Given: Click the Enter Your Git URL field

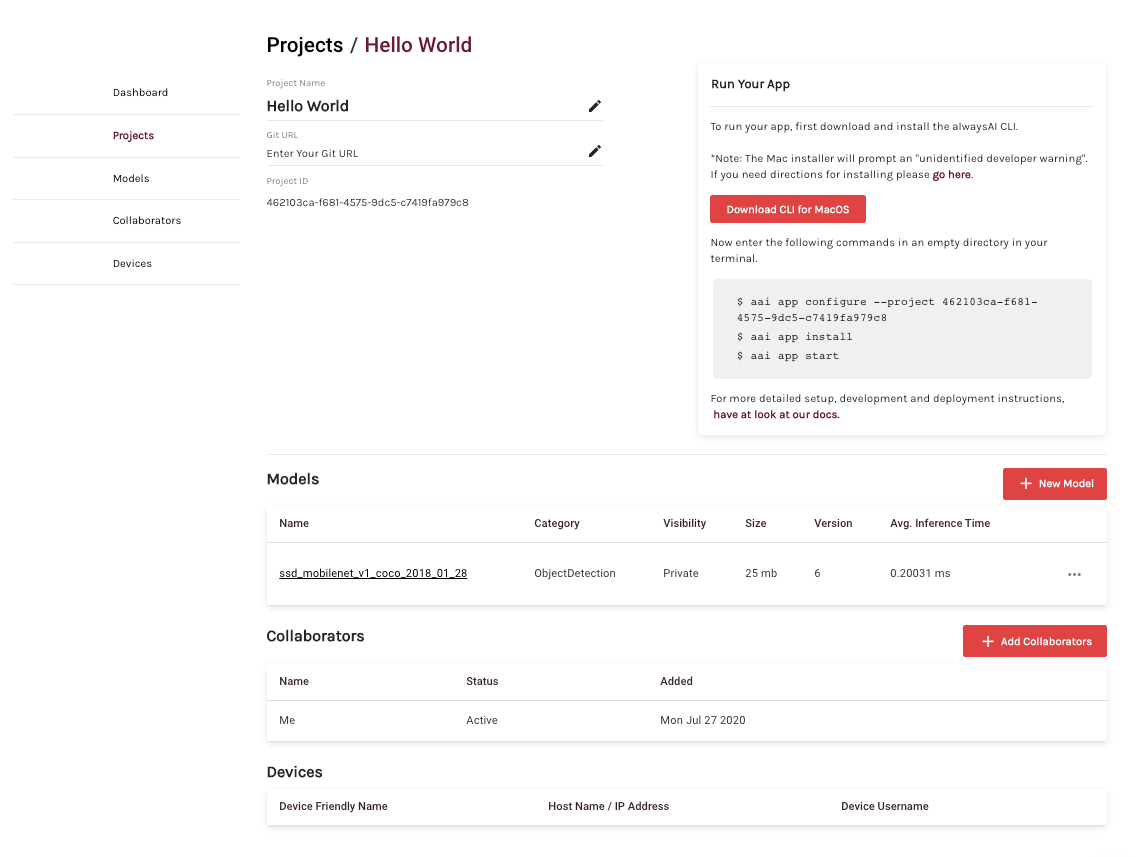Looking at the screenshot, I should pyautogui.click(x=420, y=154).
